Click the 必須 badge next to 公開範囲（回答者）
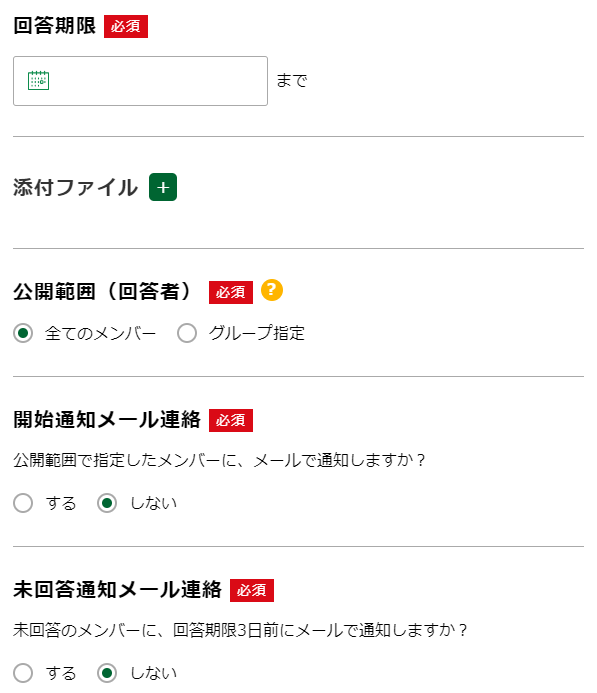This screenshot has width=597, height=693. click(231, 292)
